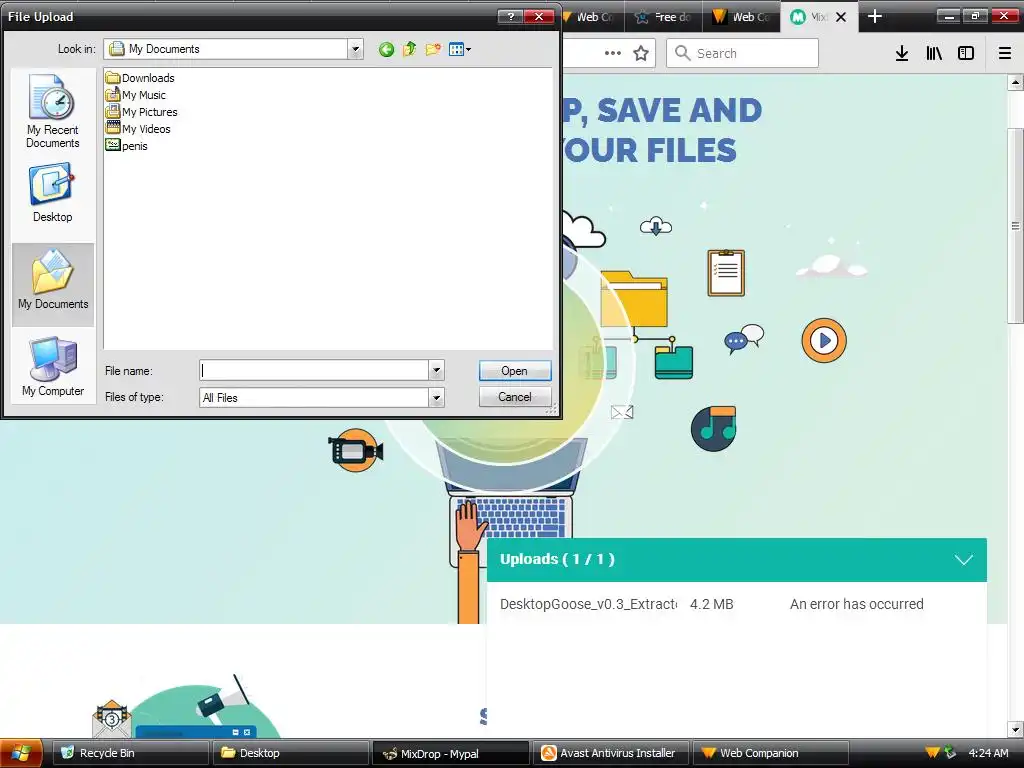Click the Open button

click(515, 370)
